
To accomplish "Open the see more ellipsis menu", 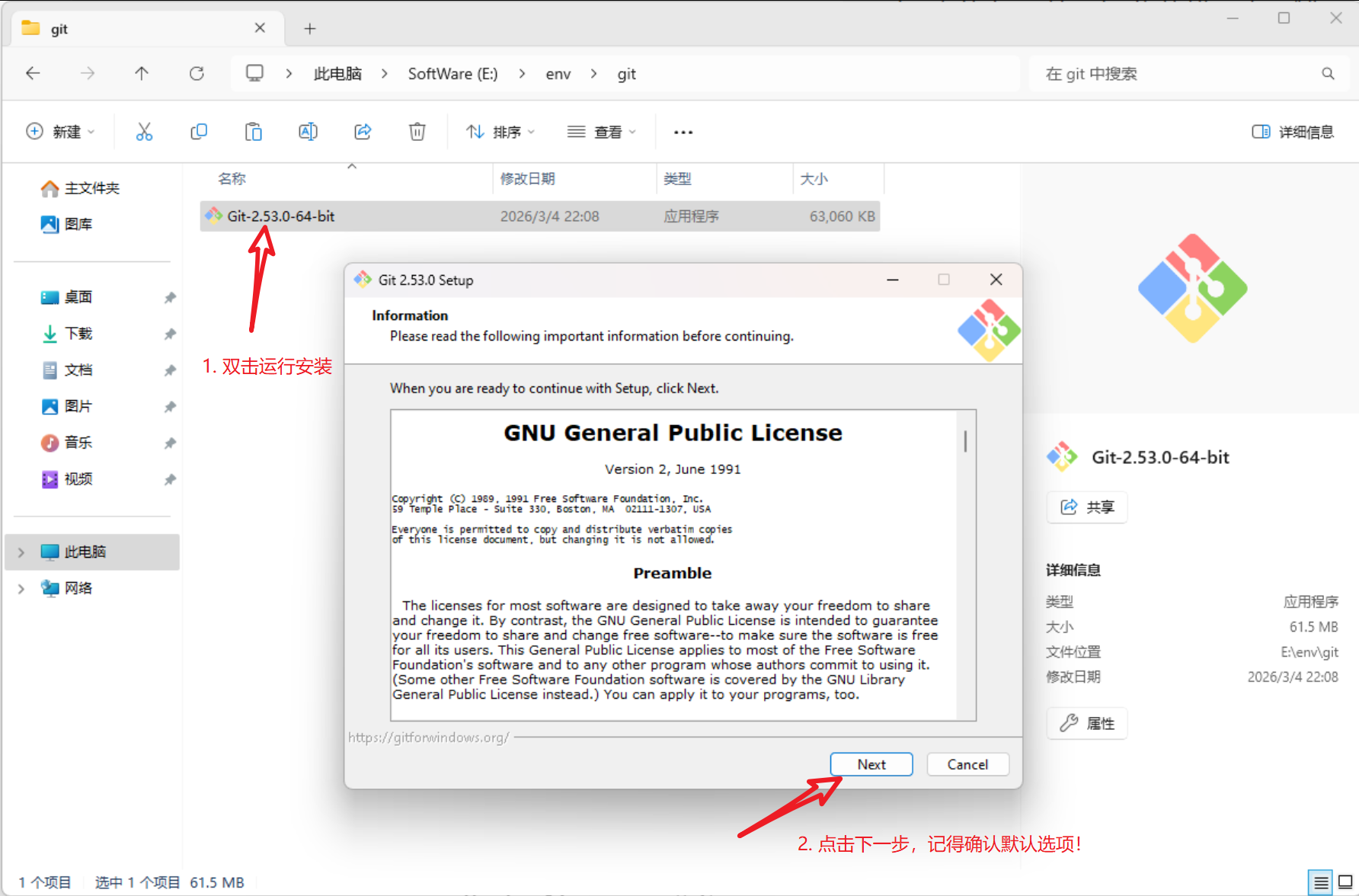I will click(683, 132).
